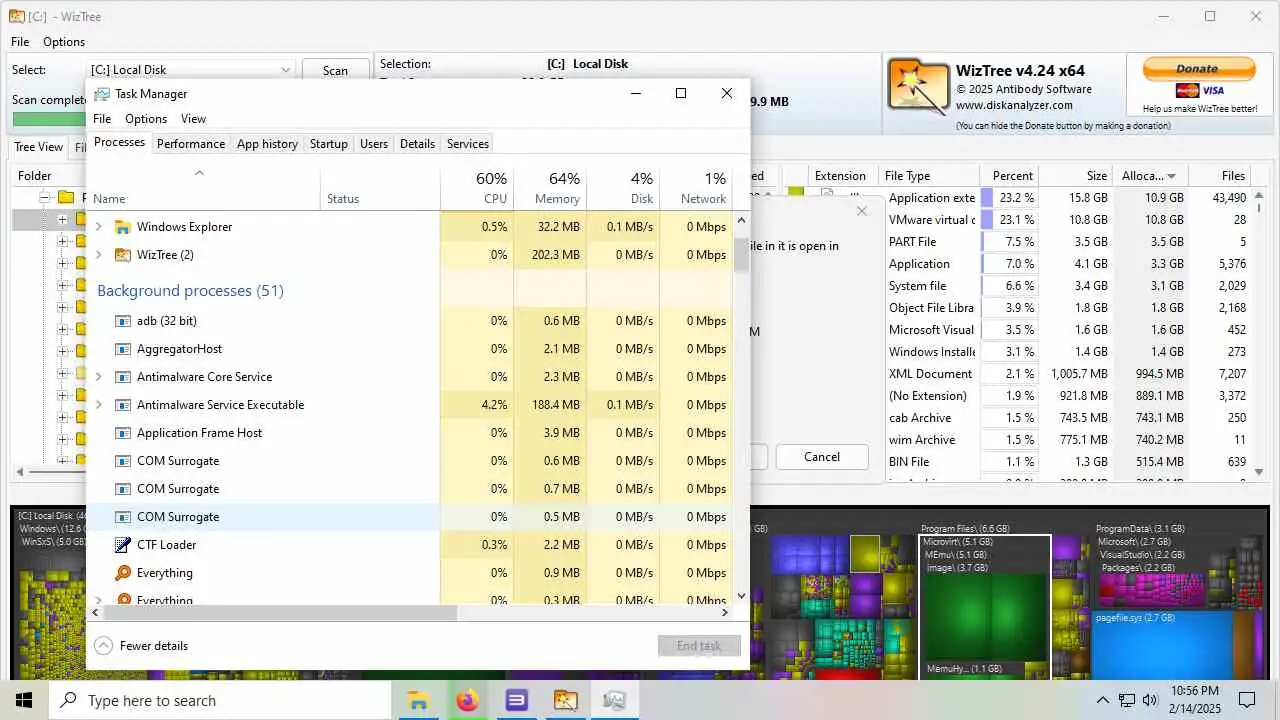Expand the WizTree (2) process group
1280x720 pixels.
pos(98,255)
